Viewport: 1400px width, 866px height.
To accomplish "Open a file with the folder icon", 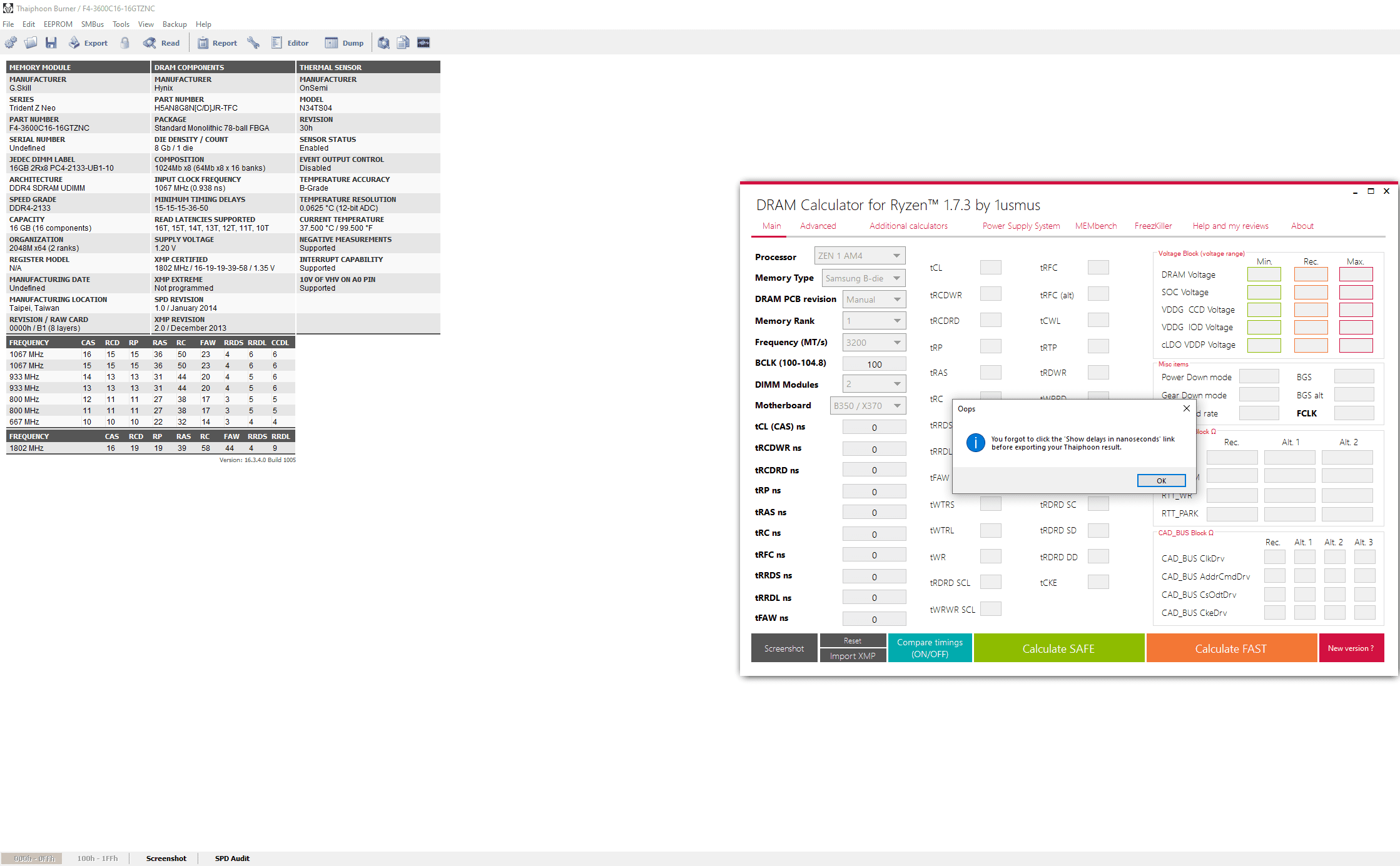I will click(x=31, y=43).
